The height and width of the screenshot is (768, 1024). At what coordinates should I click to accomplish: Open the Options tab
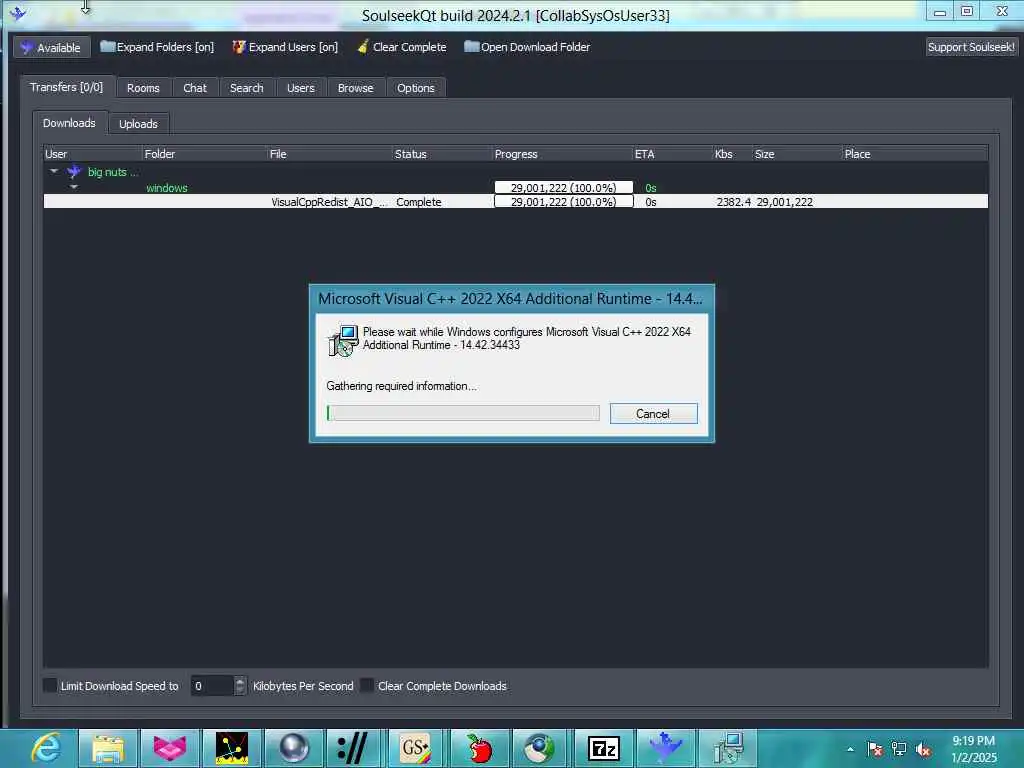click(415, 88)
